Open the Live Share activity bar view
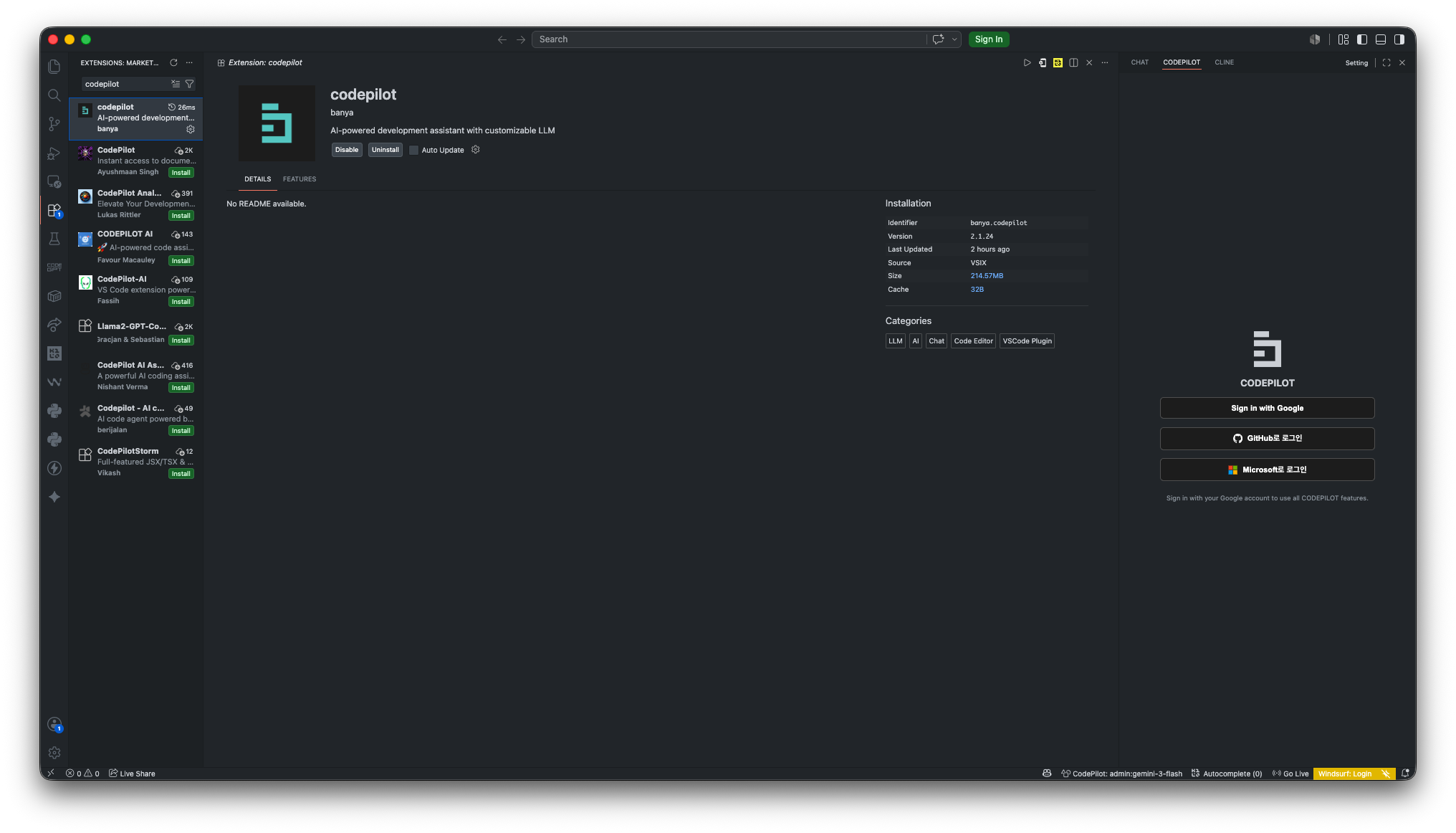Viewport: 1456px width, 833px height. (54, 325)
